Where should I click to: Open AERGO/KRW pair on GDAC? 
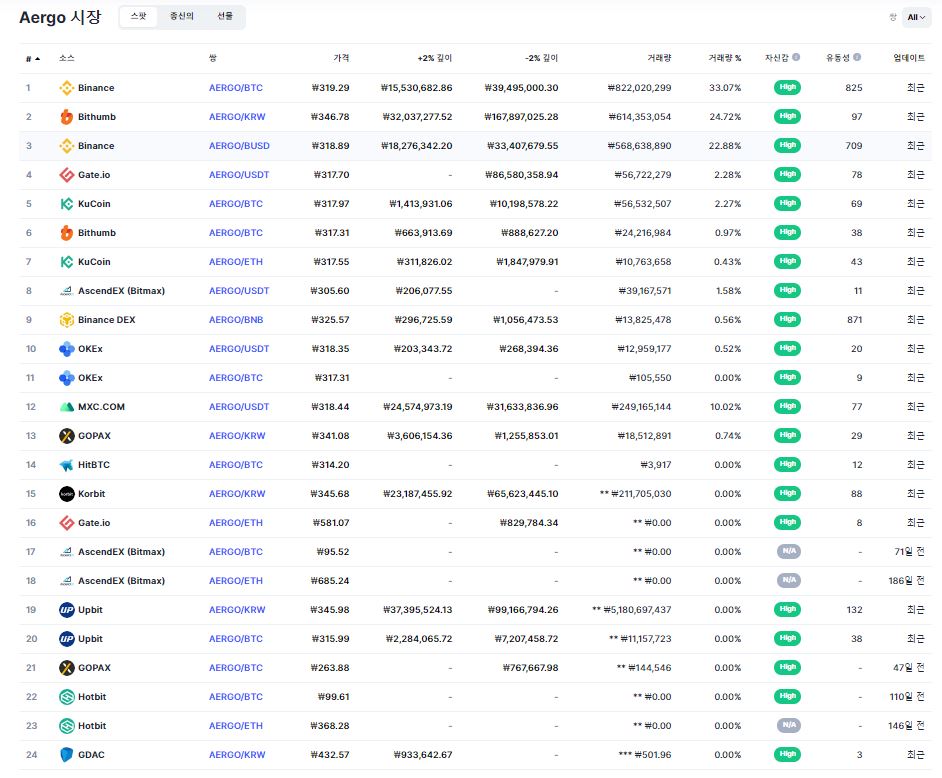pos(237,755)
